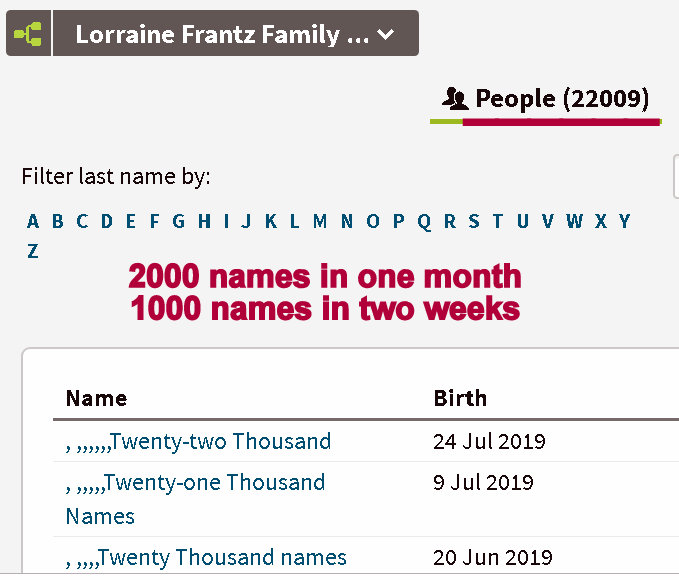
Task: Filter last names by letter M
Action: [x=319, y=222]
